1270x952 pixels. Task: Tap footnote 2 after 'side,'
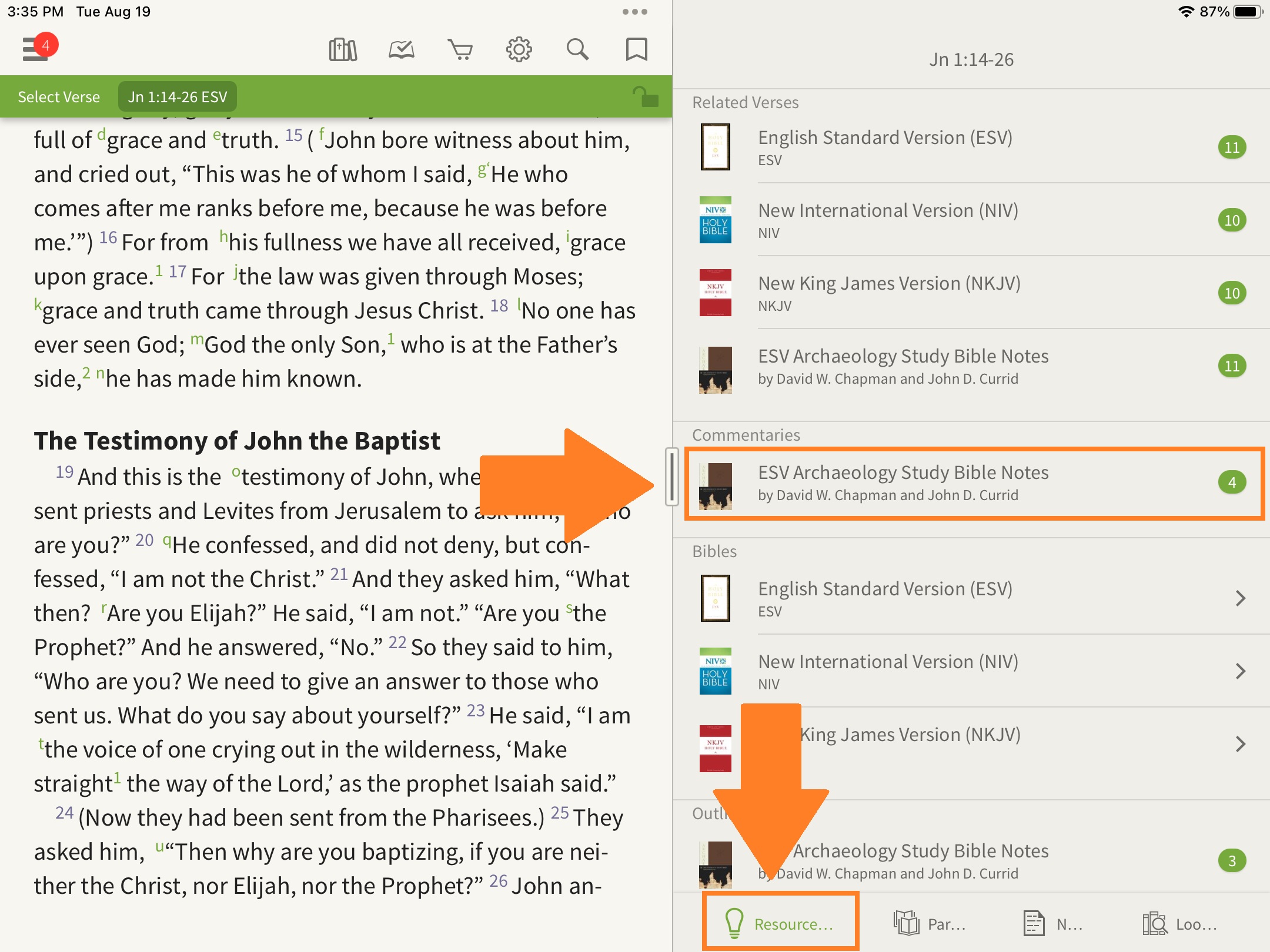coord(86,373)
